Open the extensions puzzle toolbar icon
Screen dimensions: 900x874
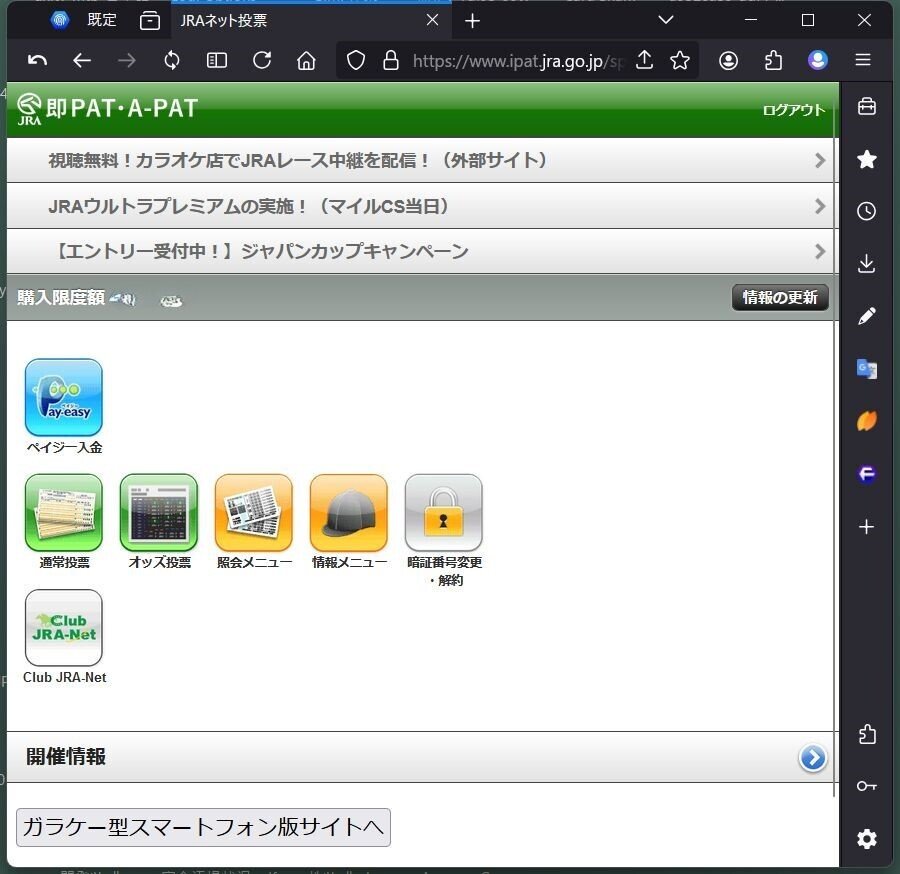[x=773, y=60]
